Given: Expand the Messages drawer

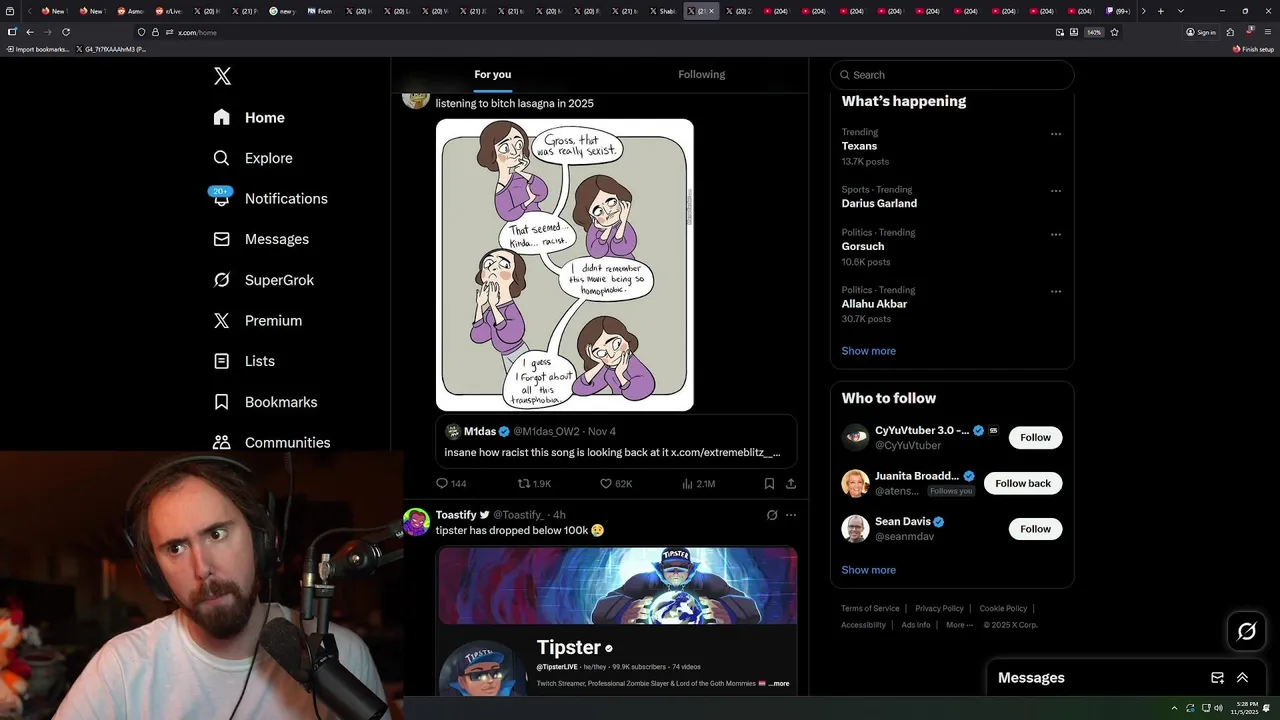Looking at the screenshot, I should point(1242,677).
